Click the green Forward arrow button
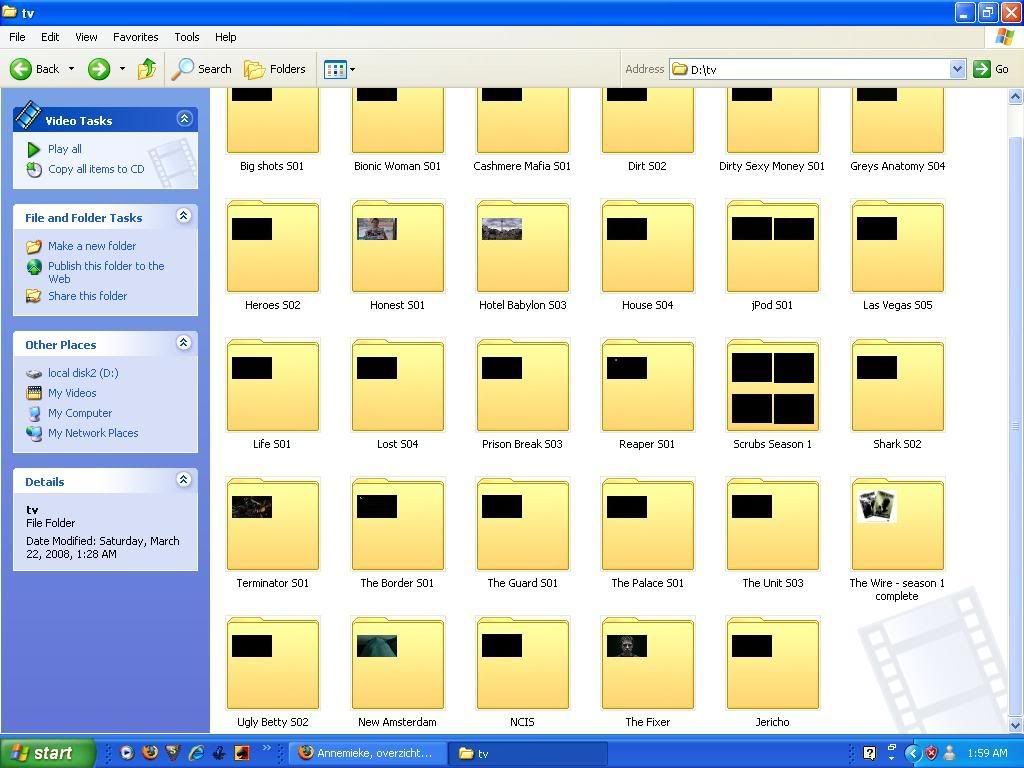The width and height of the screenshot is (1024, 768). point(99,69)
